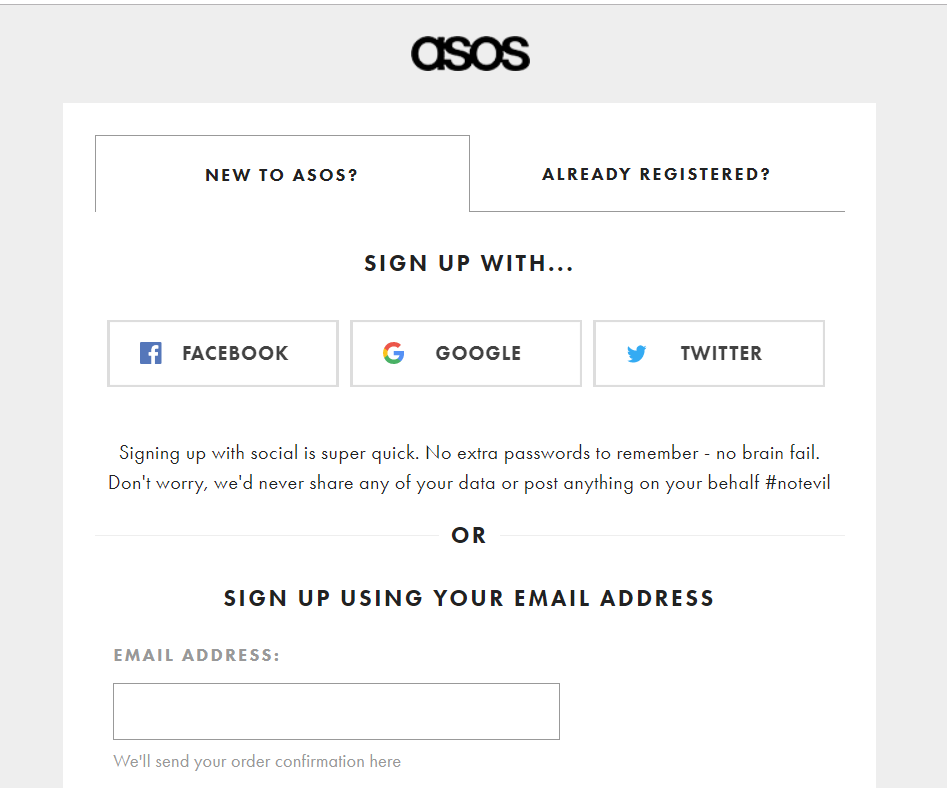
Task: Click the multicolor Google "G" icon
Action: click(394, 353)
